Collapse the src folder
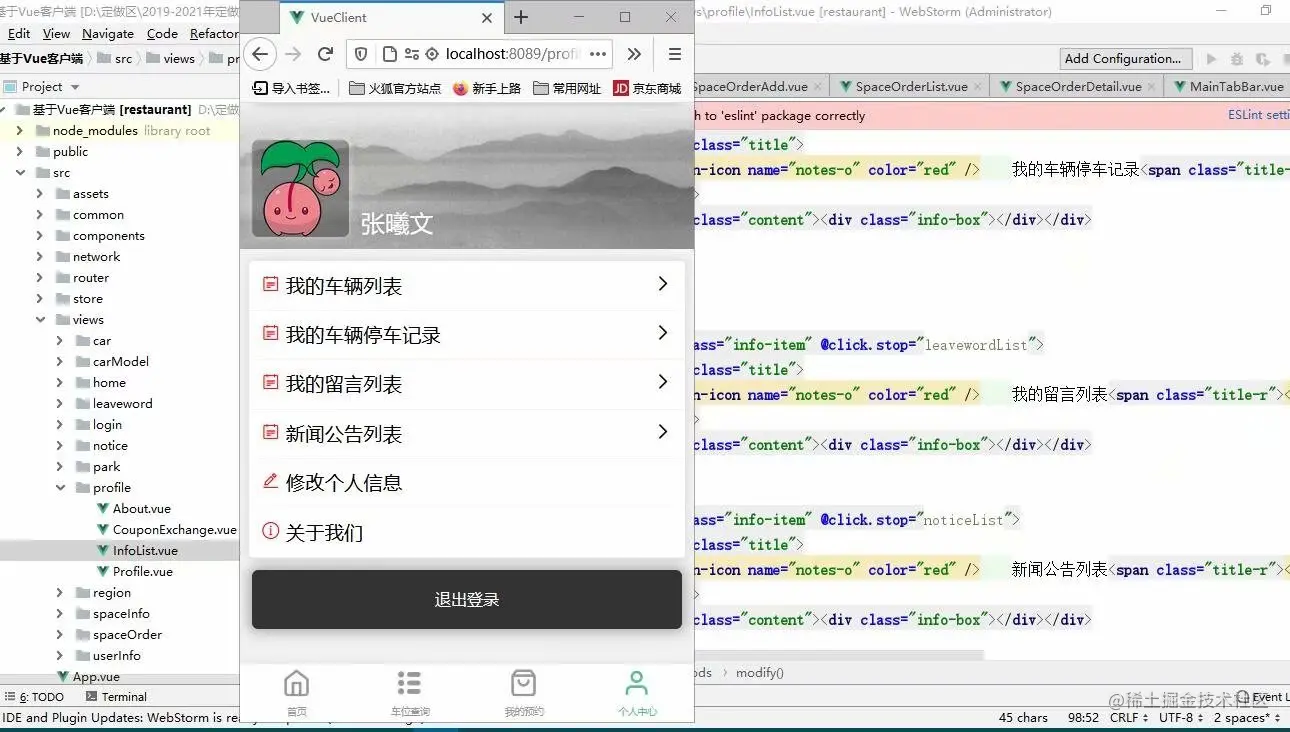Screen dimensions: 1290x732 [x=19, y=173]
